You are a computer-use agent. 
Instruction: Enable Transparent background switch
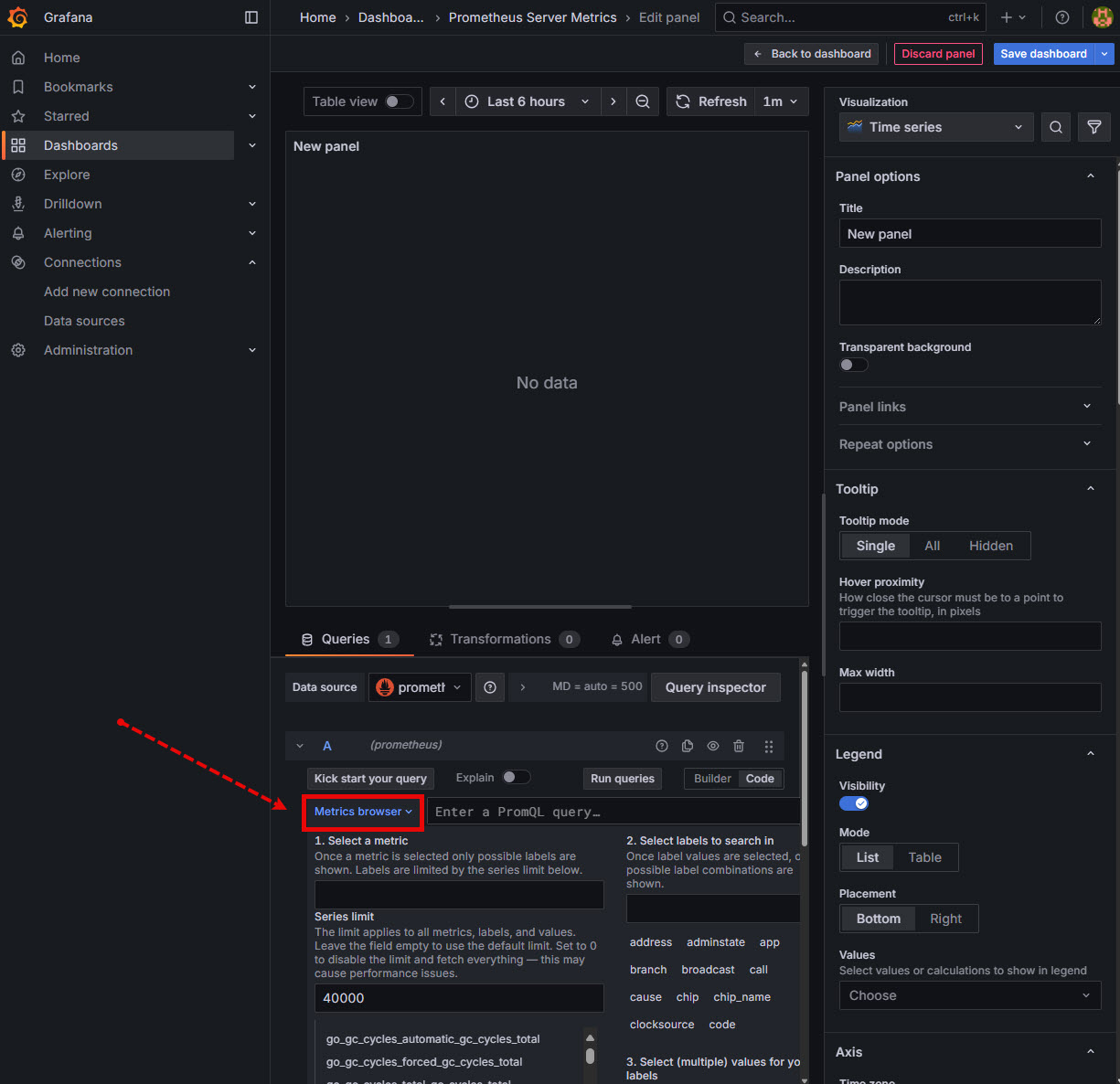854,365
